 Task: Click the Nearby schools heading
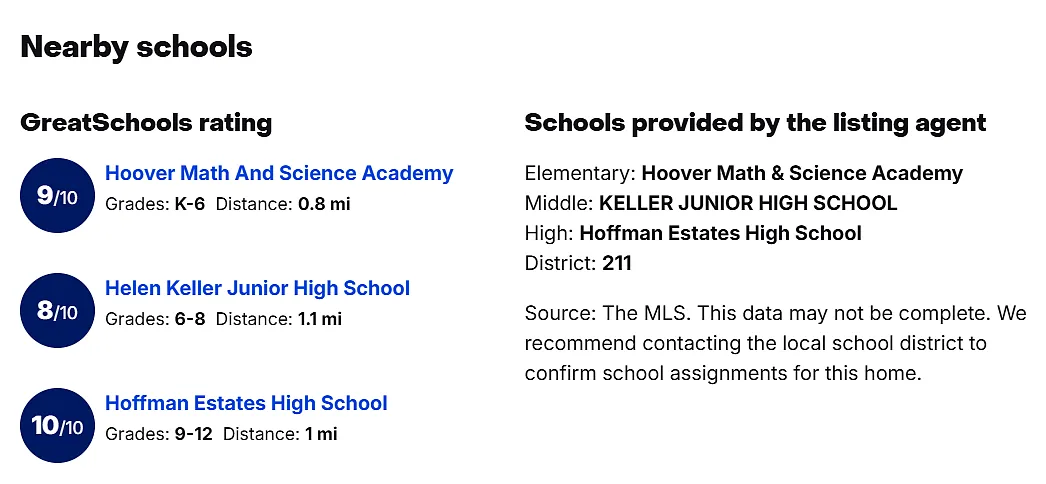pyautogui.click(x=137, y=47)
